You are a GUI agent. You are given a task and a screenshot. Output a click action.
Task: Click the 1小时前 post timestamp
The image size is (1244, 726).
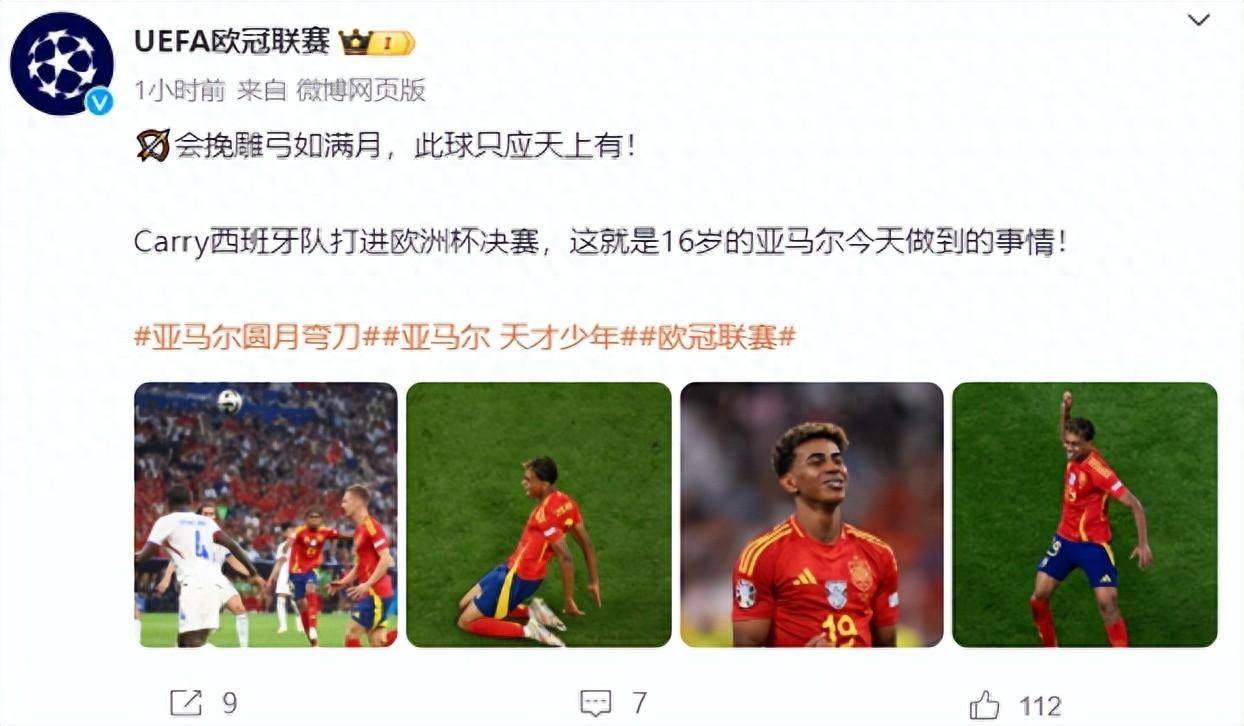pyautogui.click(x=179, y=91)
